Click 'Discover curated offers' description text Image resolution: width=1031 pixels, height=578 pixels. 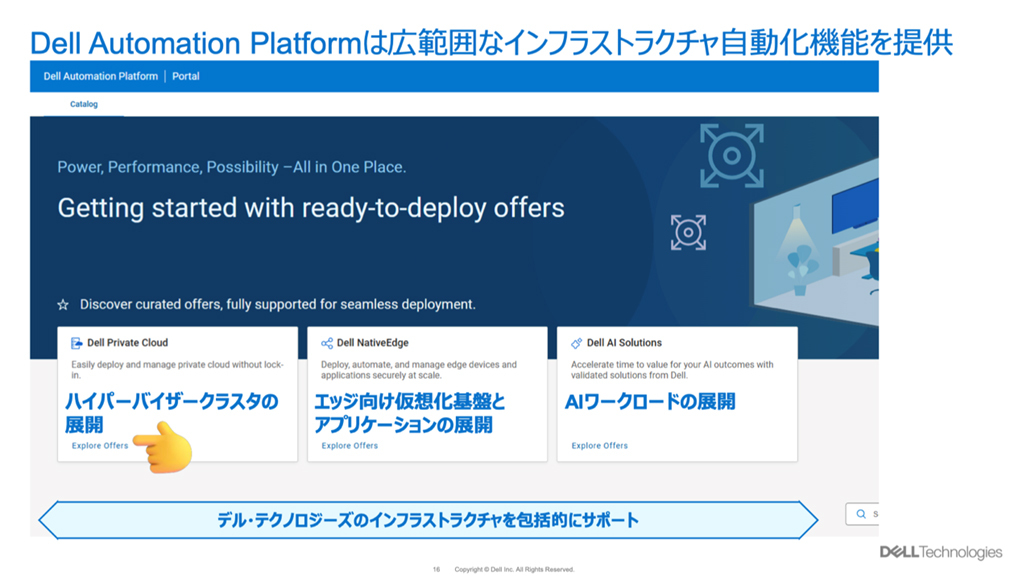coord(277,304)
